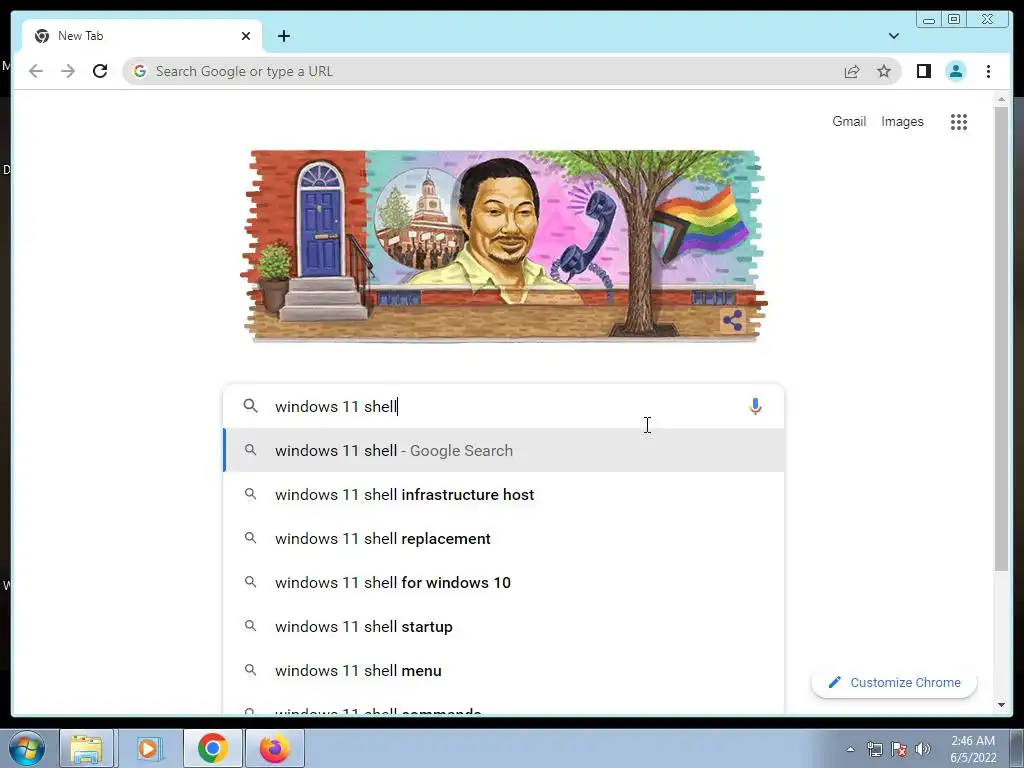
Task: Choose 'windows 11 shell menu' suggestion
Action: 503,671
